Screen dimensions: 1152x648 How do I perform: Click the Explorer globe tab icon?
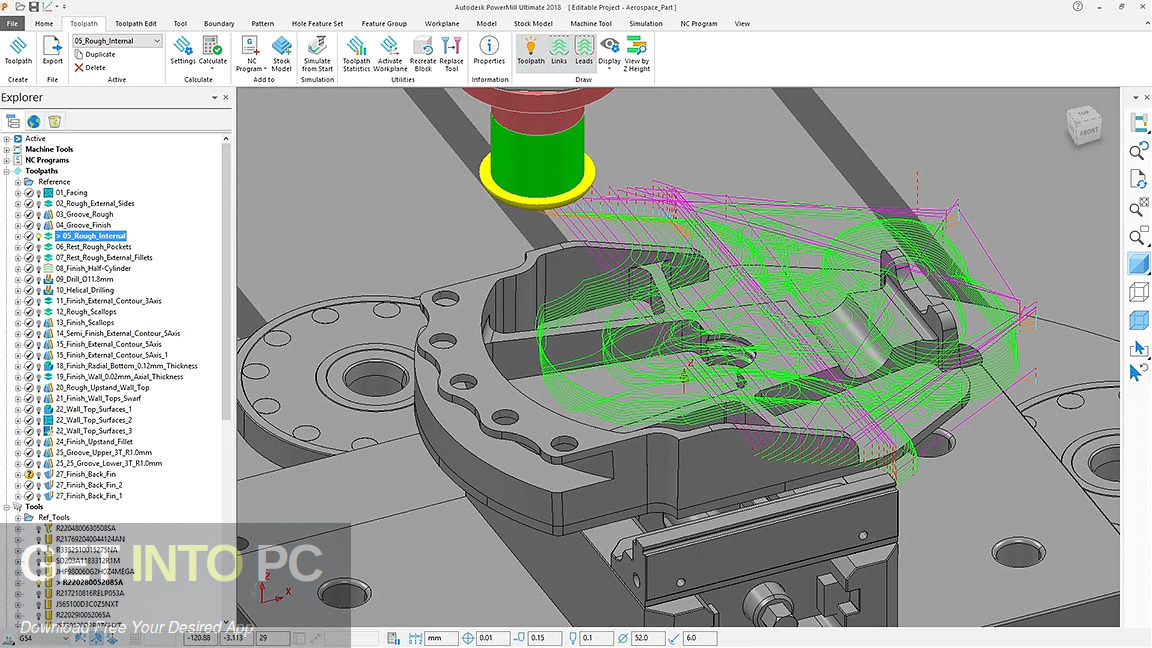click(34, 121)
